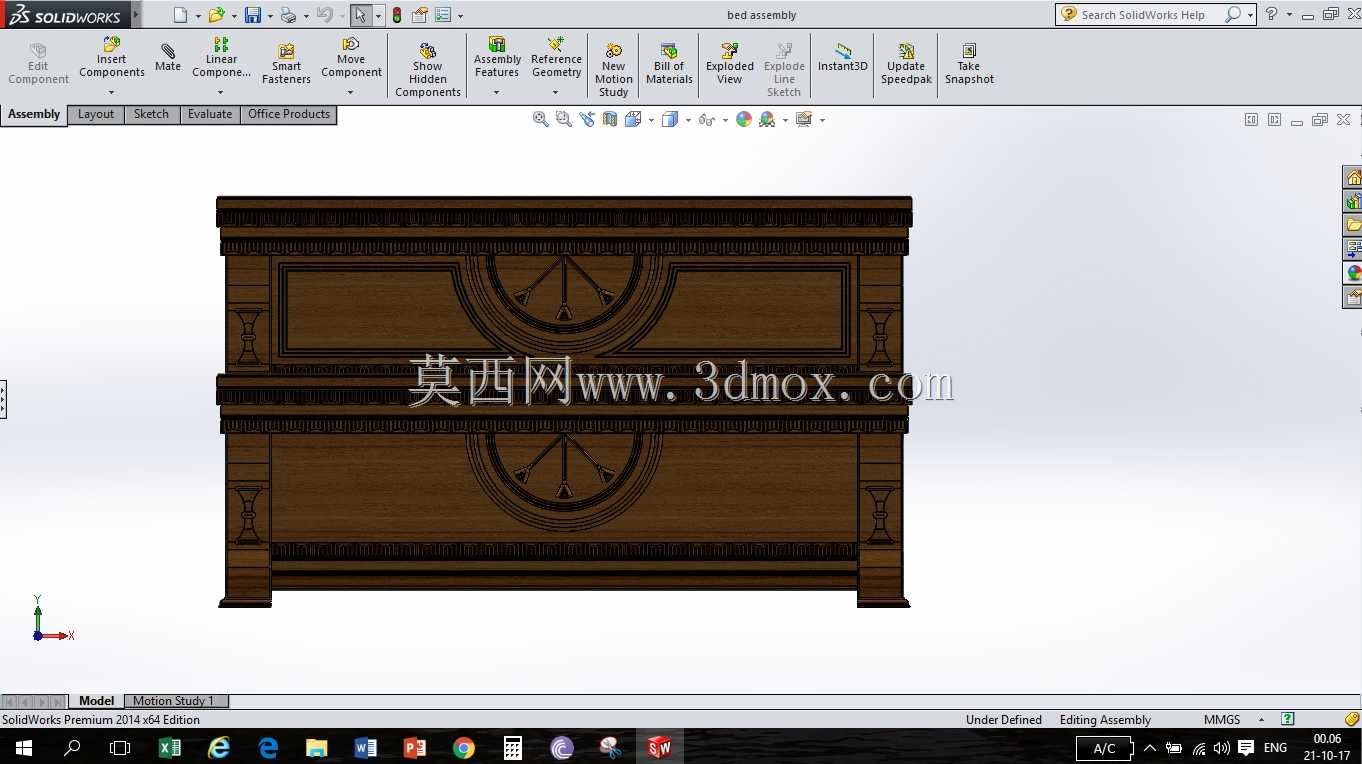
Task: Click Exploded View tool
Action: tap(730, 64)
